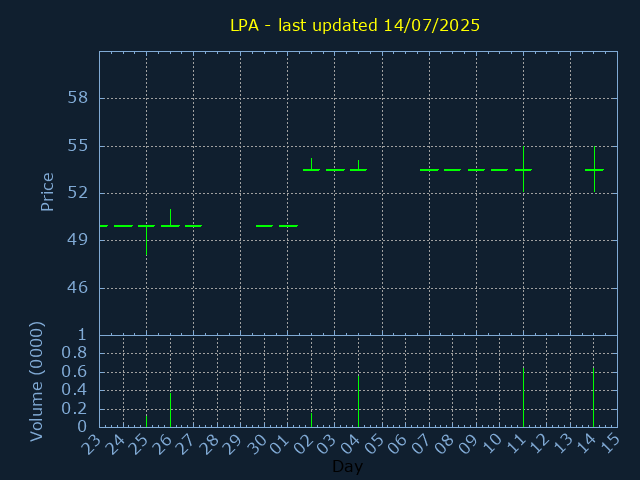
Task: Click day label 14 on x-axis
Action: (x=586, y=444)
